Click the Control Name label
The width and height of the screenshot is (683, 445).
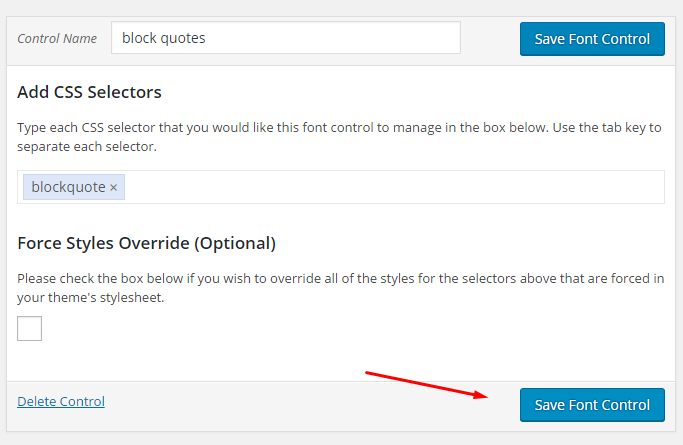57,38
